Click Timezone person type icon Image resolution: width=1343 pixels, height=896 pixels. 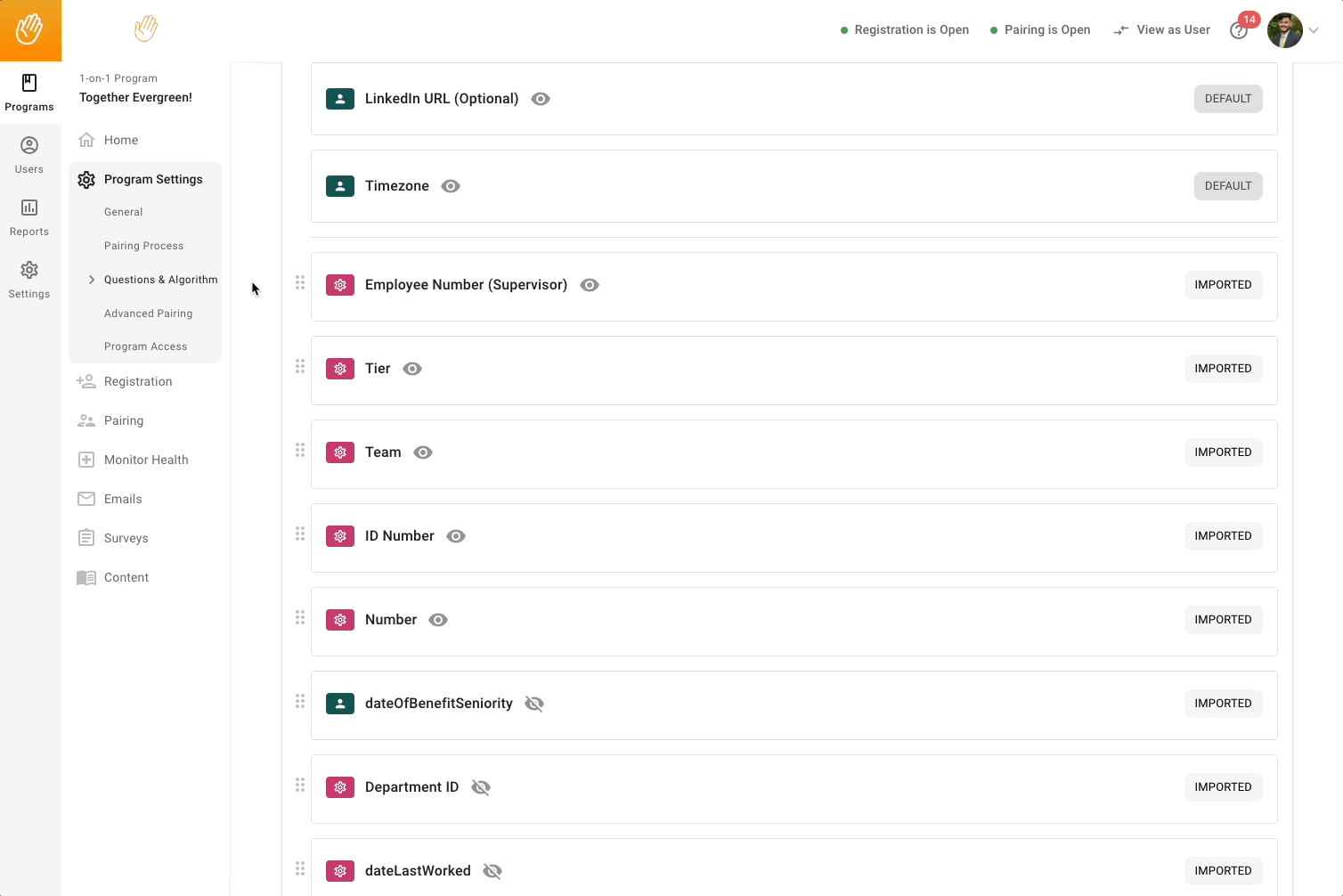[340, 186]
